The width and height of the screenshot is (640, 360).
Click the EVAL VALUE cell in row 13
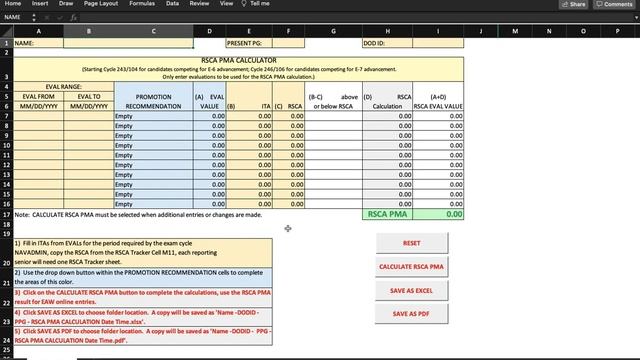tap(209, 175)
